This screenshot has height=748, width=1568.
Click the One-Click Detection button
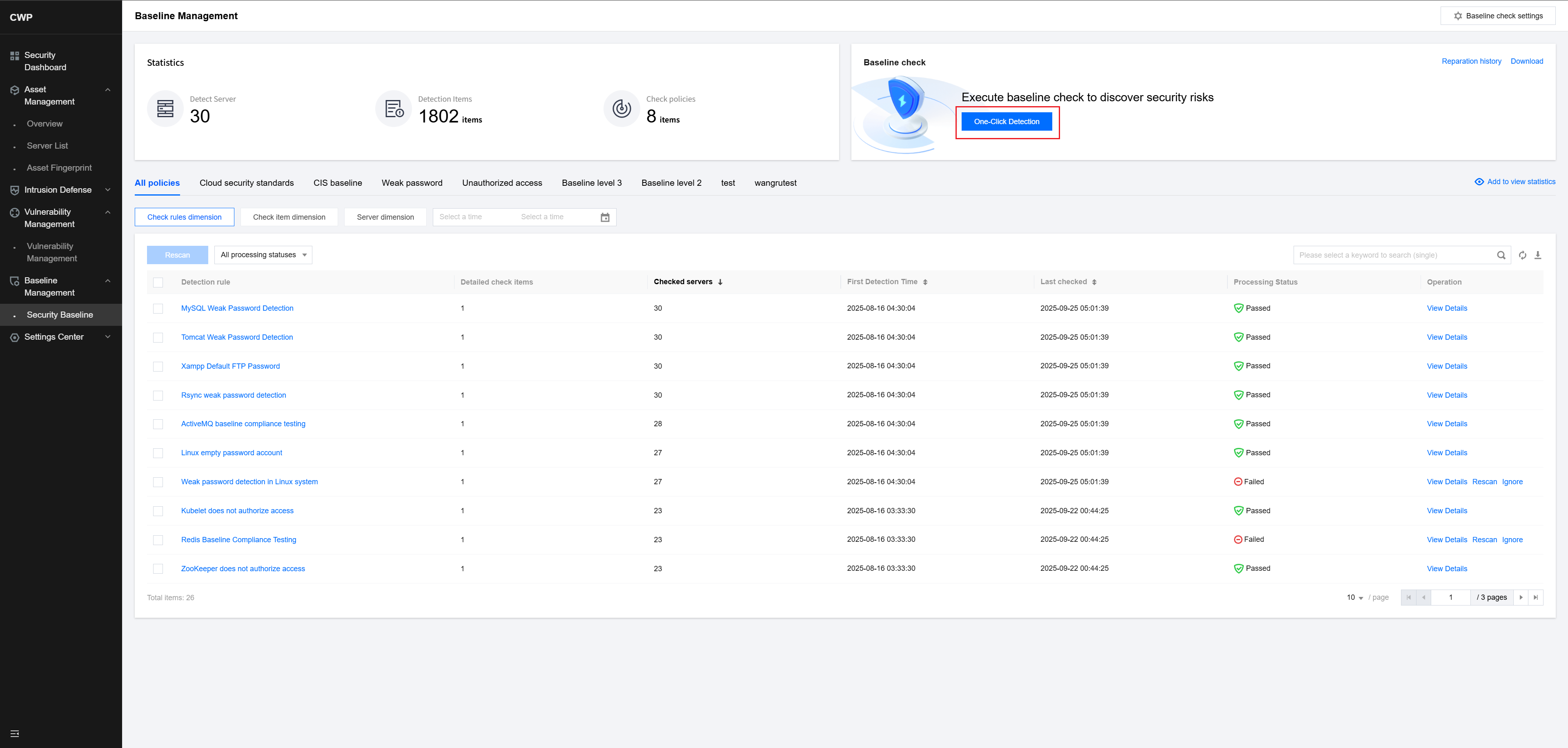[1007, 122]
